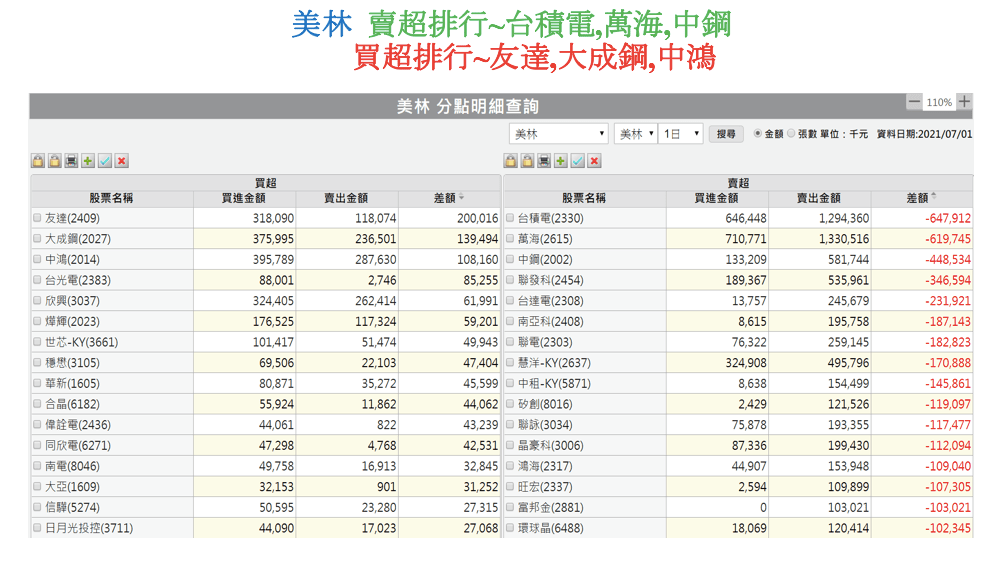Select the 金額 radio button
This screenshot has height=563, width=995.
point(757,133)
